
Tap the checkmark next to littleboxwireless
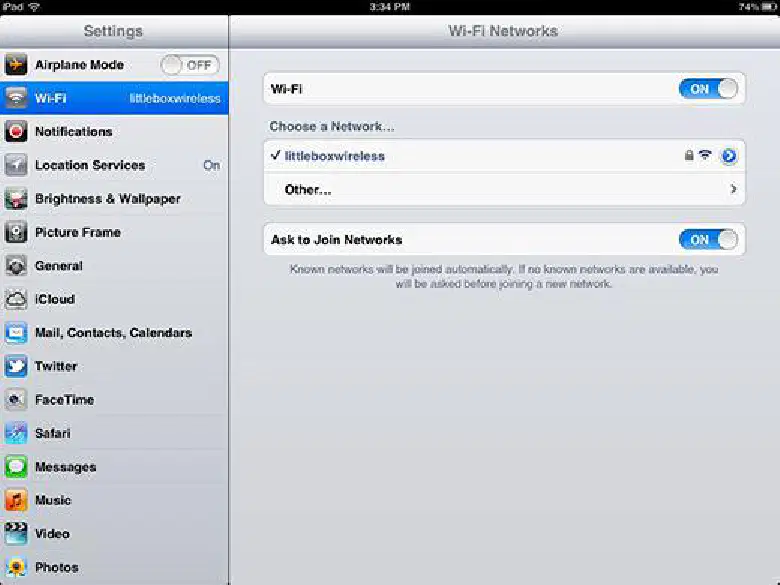[x=275, y=155]
